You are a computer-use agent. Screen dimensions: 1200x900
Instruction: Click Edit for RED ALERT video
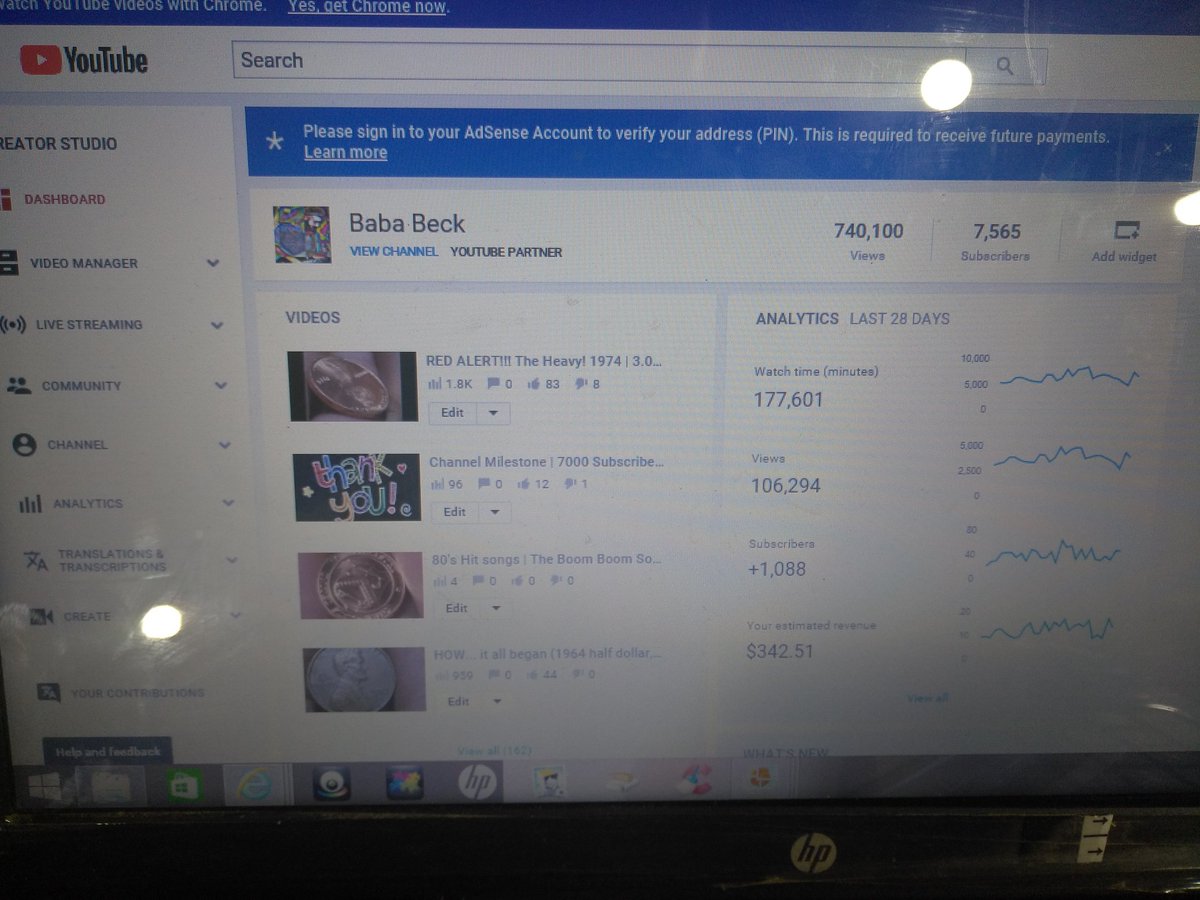pos(452,412)
